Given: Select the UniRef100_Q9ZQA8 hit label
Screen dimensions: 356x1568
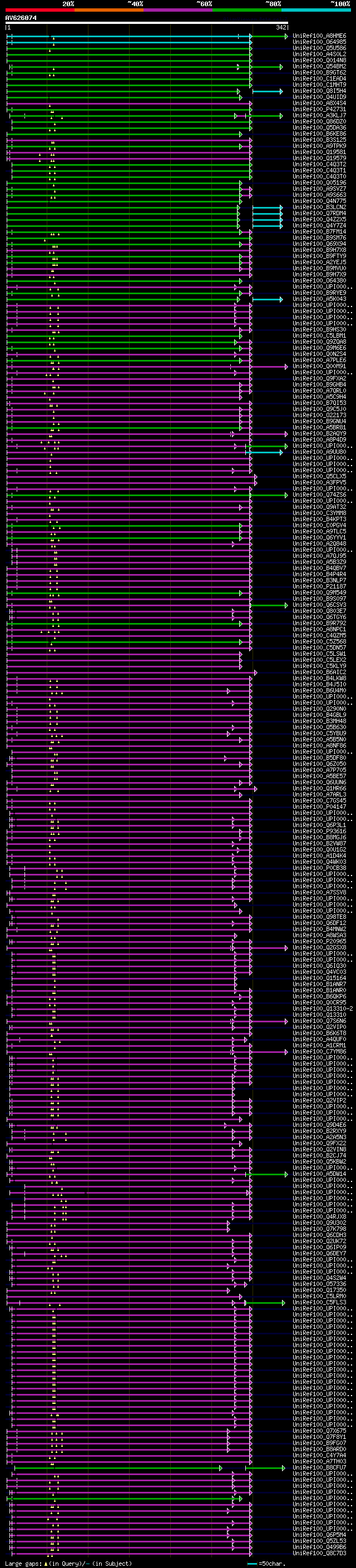Looking at the screenshot, I should click(x=319, y=342).
